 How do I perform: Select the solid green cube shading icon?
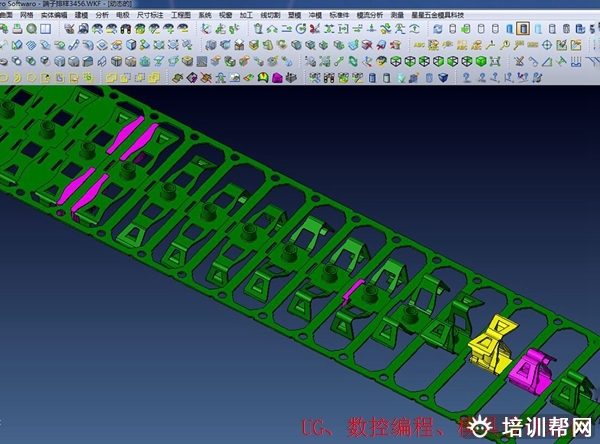coord(482,62)
